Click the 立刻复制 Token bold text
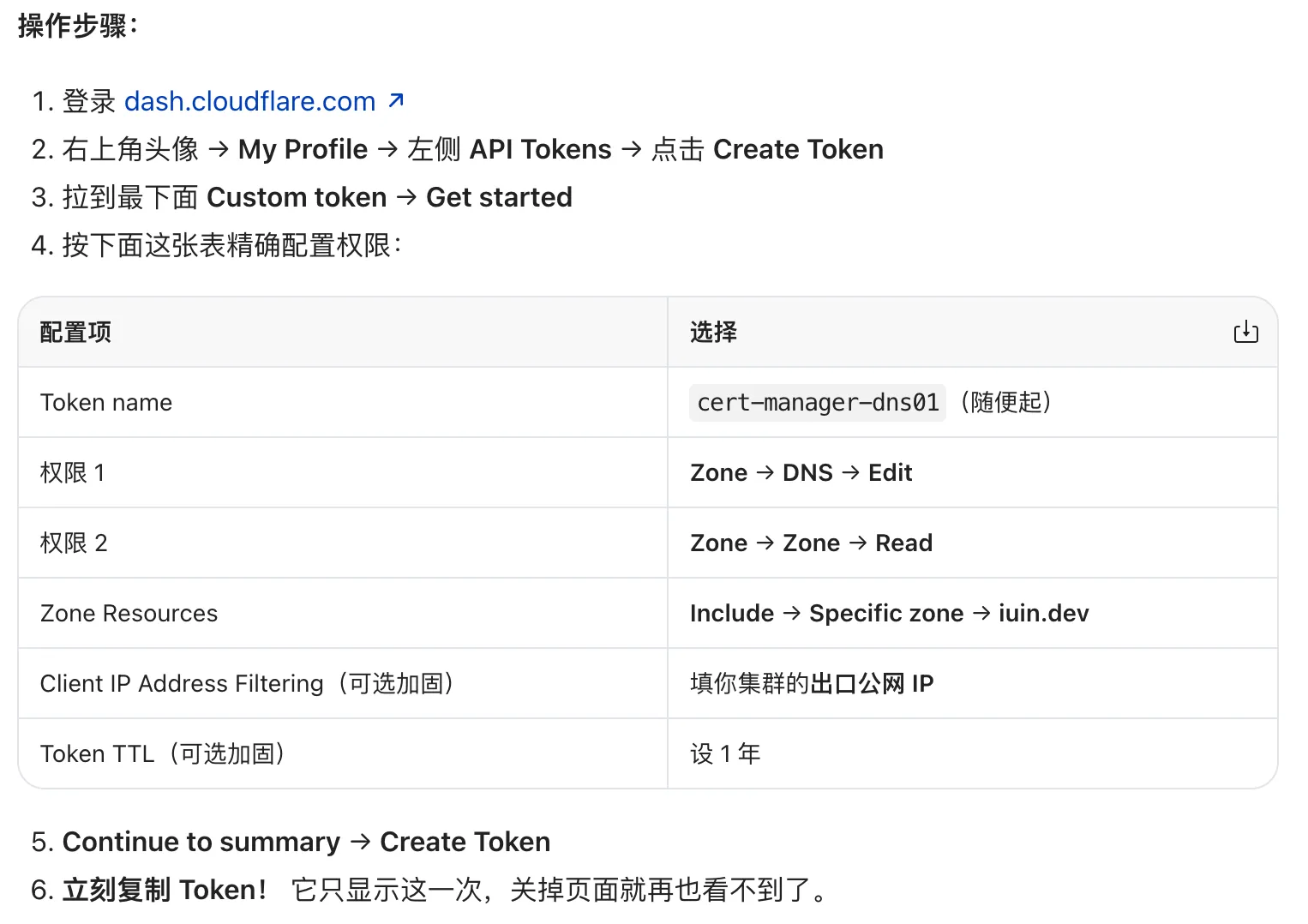 [x=165, y=890]
